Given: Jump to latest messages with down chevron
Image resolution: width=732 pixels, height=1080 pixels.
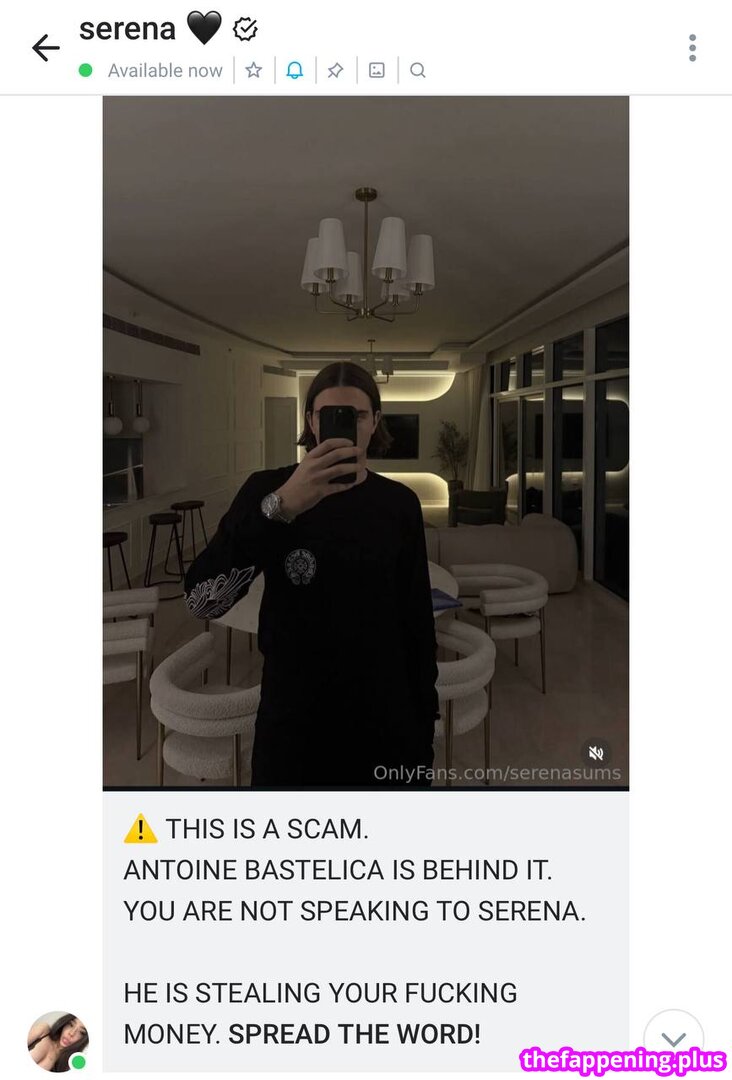Looking at the screenshot, I should click(x=673, y=1039).
